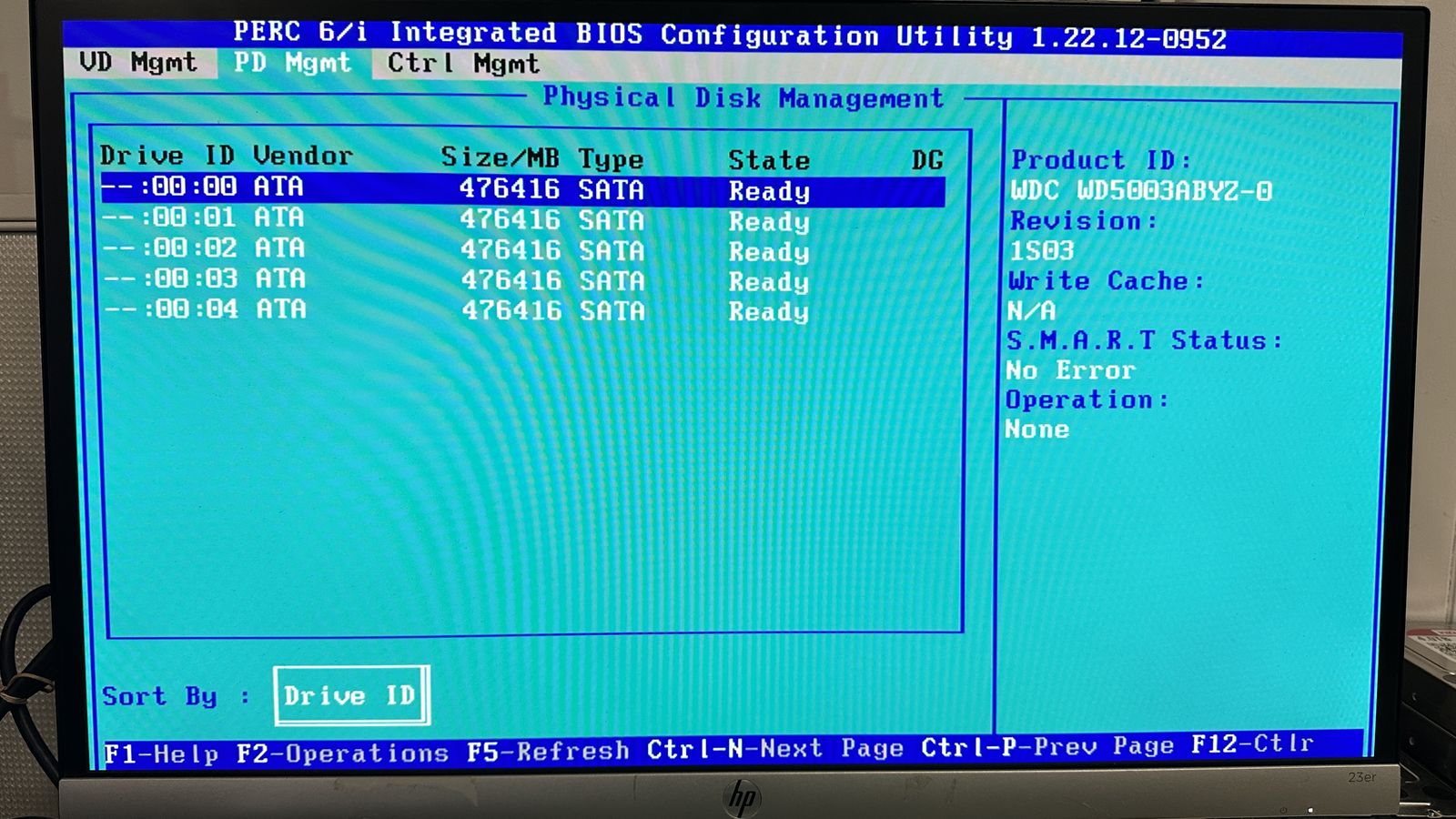Viewport: 1456px width, 819px height.
Task: Click the S.M.A.R.T Status value No Error
Action: click(1070, 370)
